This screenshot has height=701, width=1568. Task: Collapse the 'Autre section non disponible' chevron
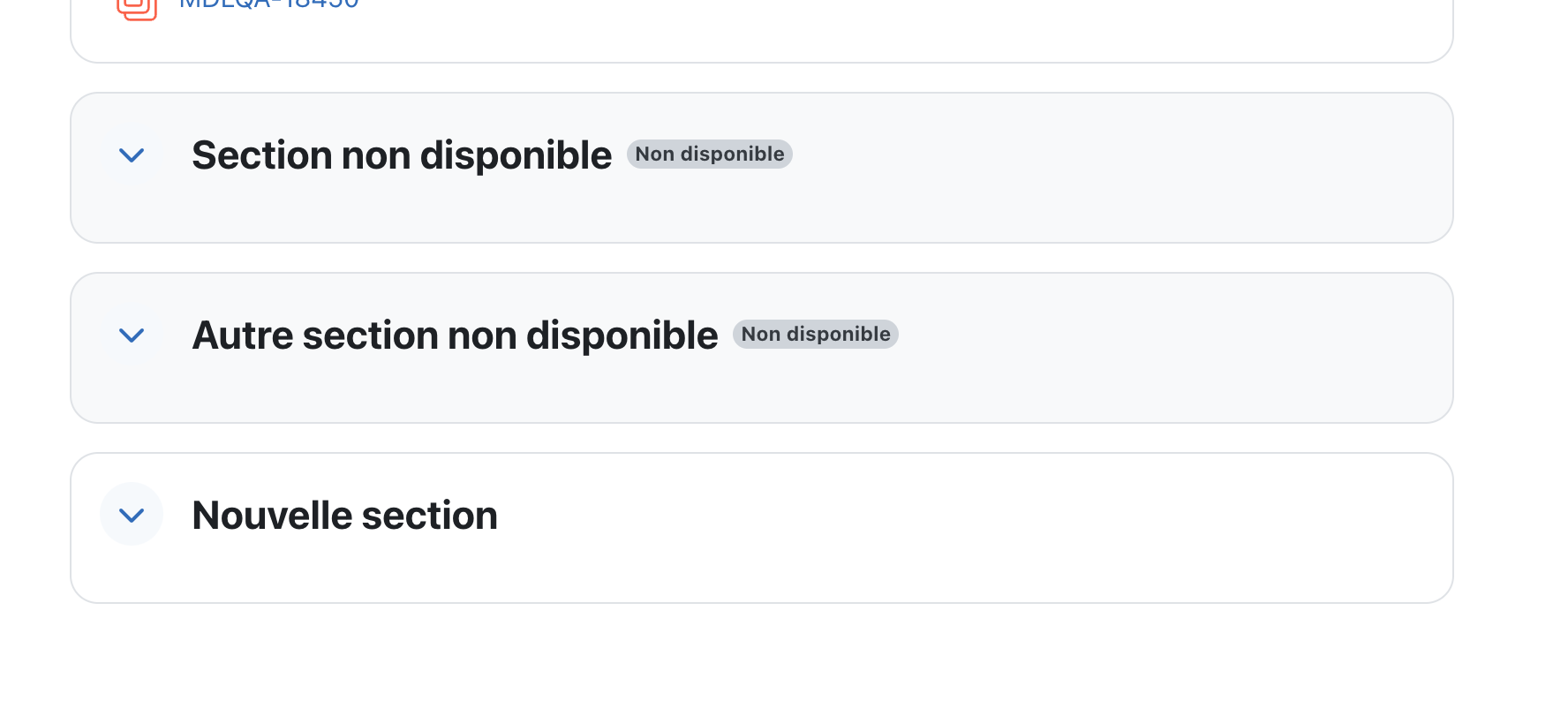click(x=132, y=335)
